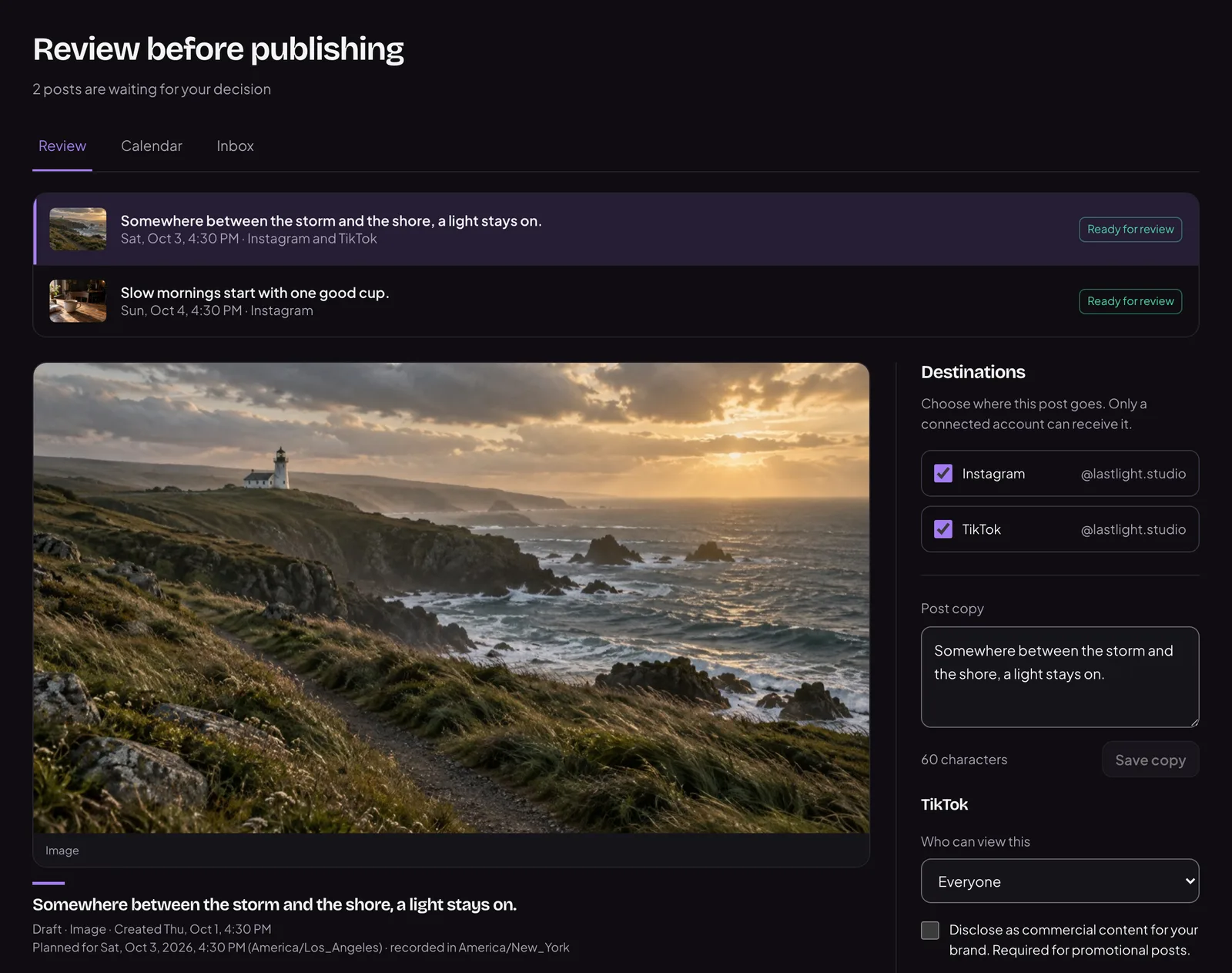Image resolution: width=1232 pixels, height=973 pixels.
Task: Select the lighthouse post thumbnail in the list
Action: (x=78, y=229)
